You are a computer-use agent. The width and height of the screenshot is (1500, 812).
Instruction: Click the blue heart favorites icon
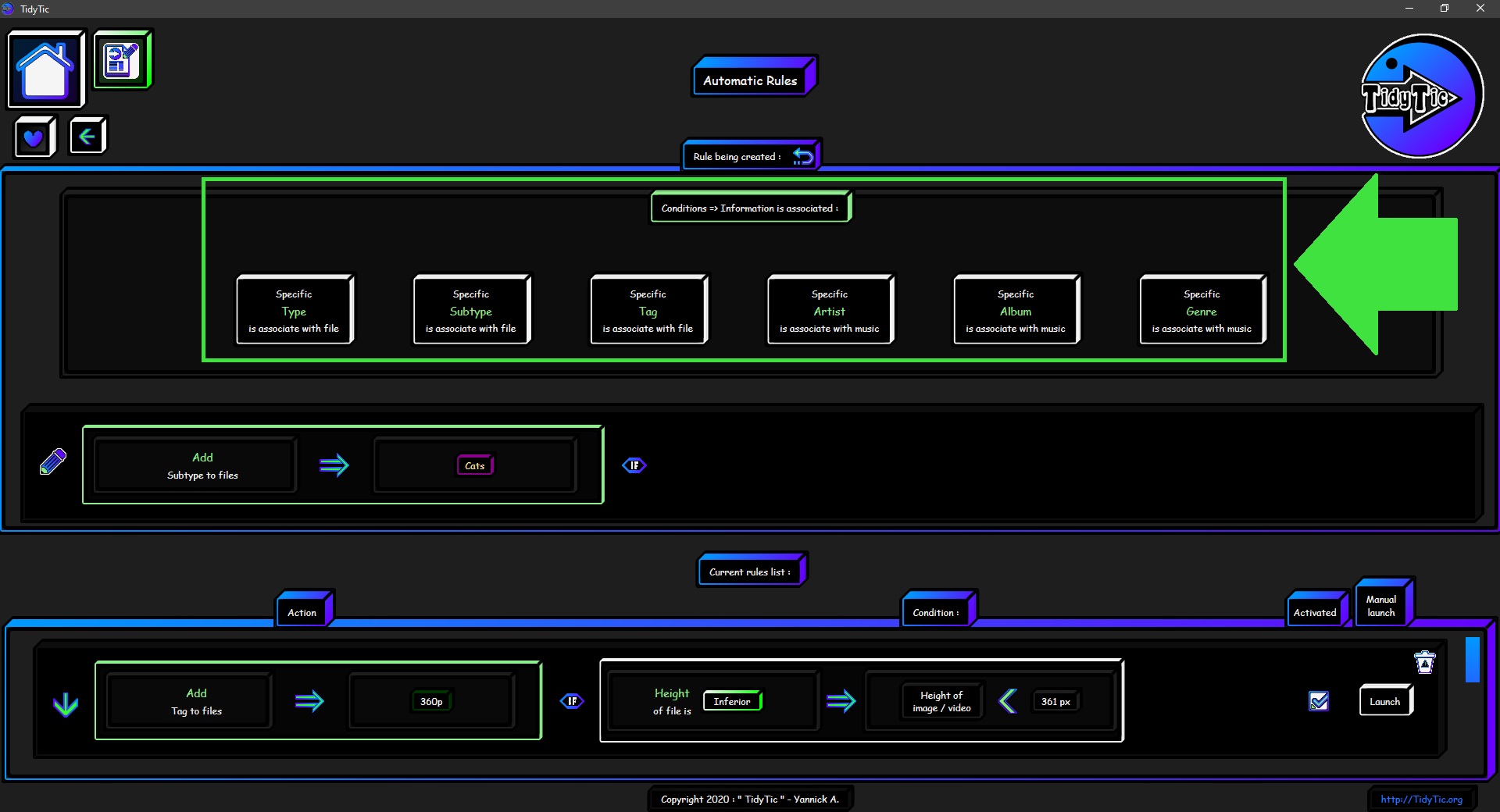[34, 137]
